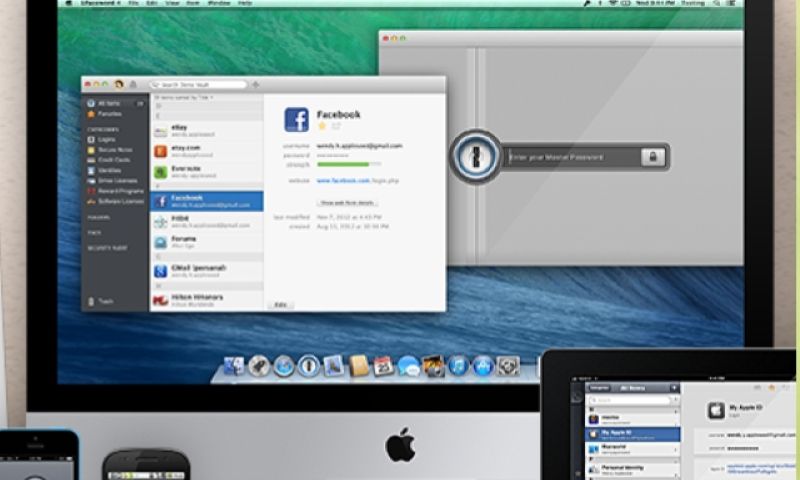
Task: Open the Contacts book icon in the Dock
Action: tap(359, 366)
